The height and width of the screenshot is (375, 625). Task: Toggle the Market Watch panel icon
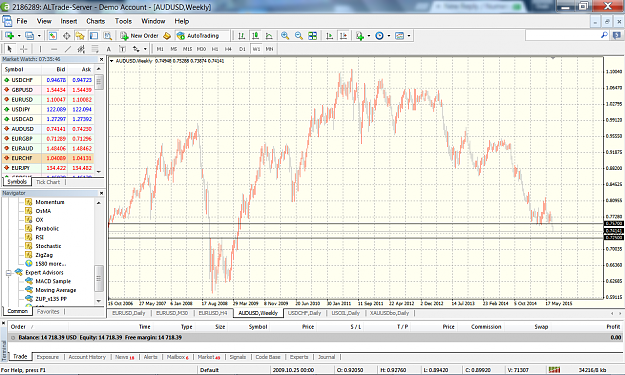coord(53,36)
